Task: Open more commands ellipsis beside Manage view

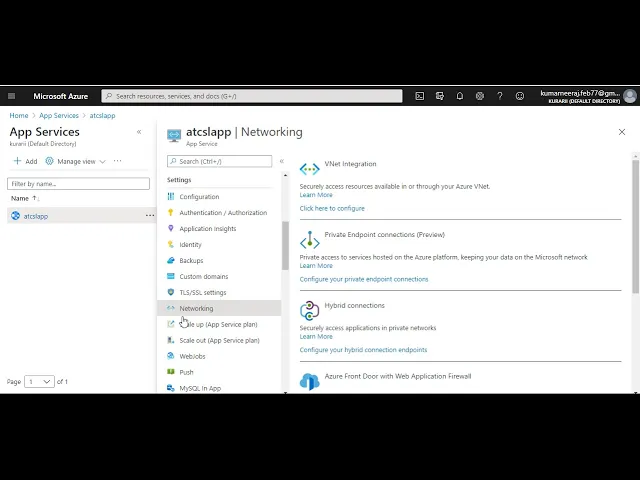Action: (118, 161)
